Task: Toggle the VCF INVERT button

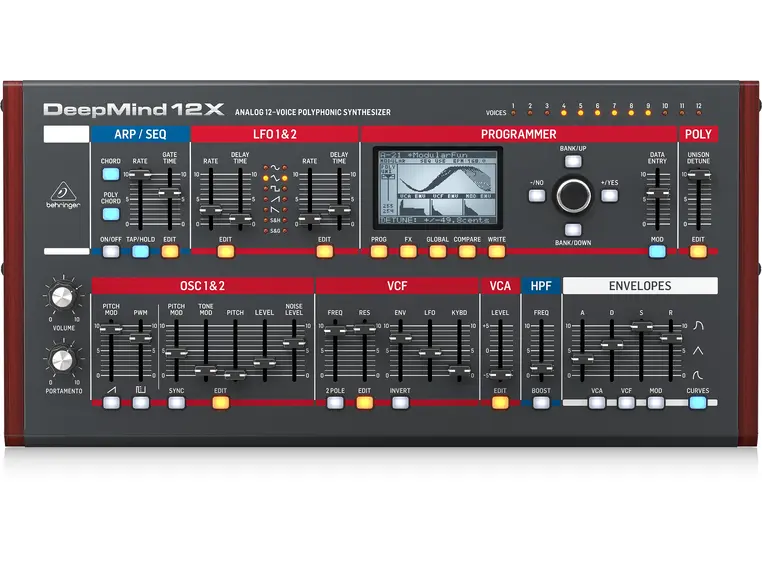Action: click(400, 403)
